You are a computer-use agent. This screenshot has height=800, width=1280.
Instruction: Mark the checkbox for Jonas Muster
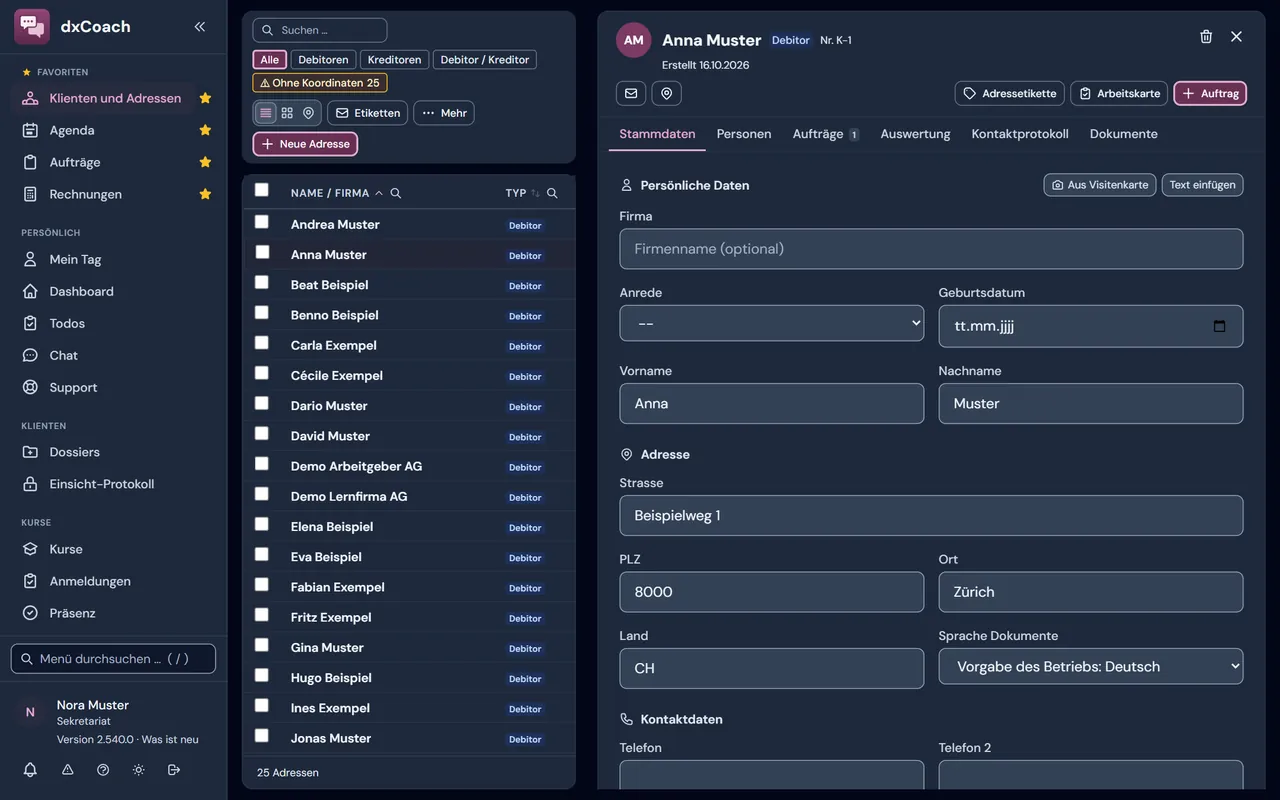(x=262, y=736)
